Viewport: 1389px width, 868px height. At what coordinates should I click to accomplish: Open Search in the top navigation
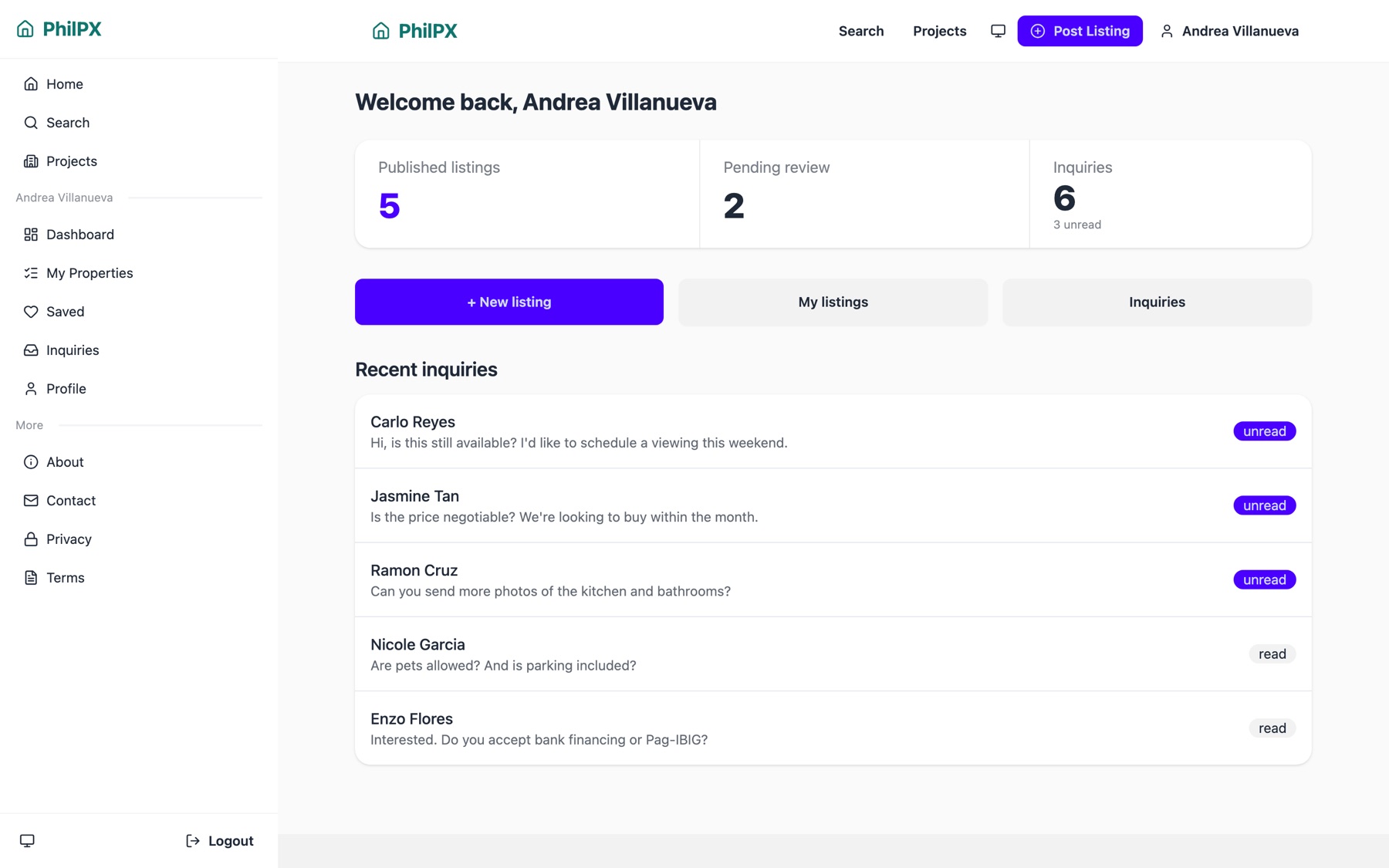(x=861, y=31)
